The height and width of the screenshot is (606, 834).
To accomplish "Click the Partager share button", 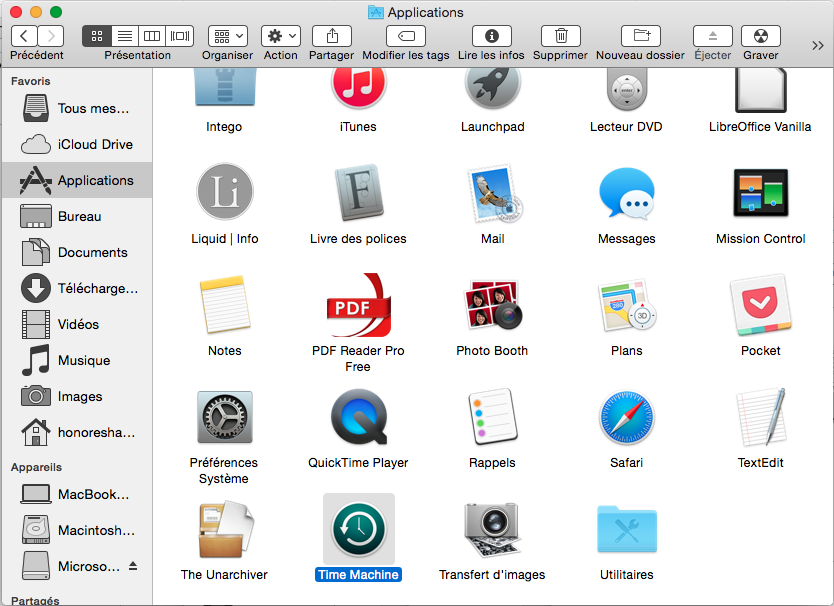I will (332, 36).
